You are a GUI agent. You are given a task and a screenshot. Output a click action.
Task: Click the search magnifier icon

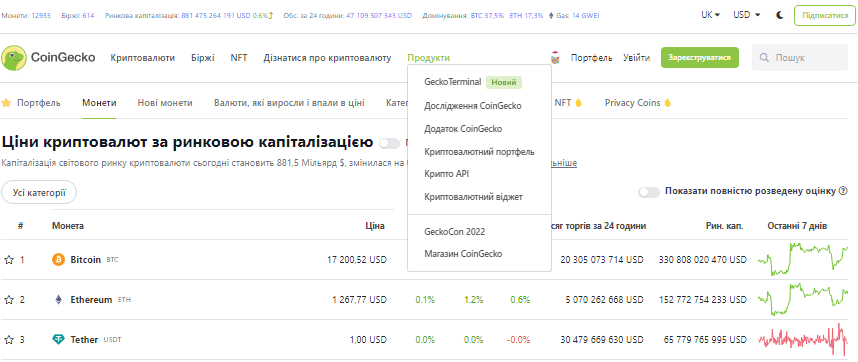[764, 58]
